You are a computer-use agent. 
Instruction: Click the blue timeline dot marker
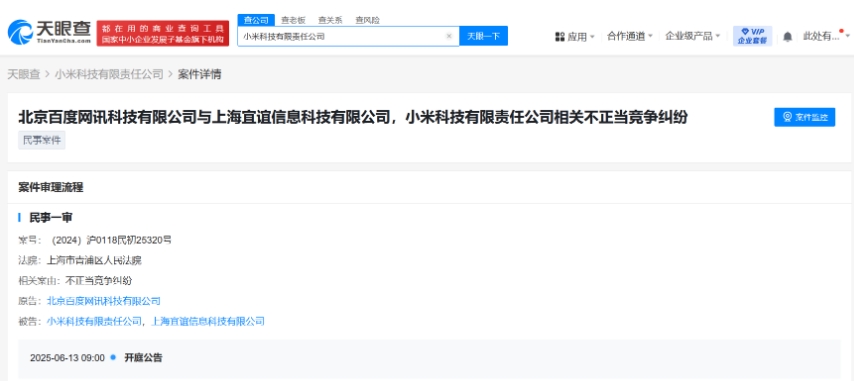tap(113, 358)
